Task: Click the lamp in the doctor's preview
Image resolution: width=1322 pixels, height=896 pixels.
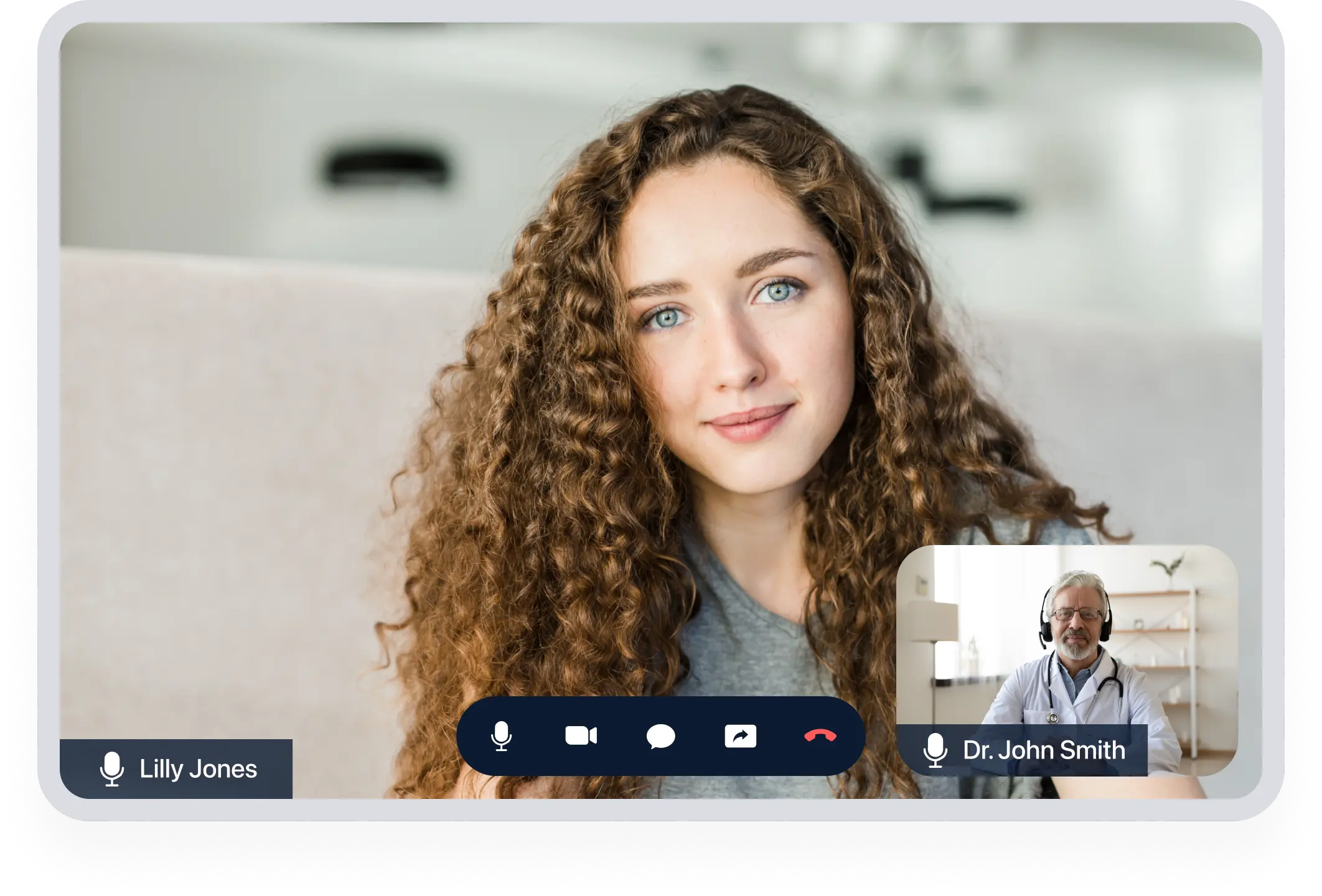Action: click(x=932, y=622)
